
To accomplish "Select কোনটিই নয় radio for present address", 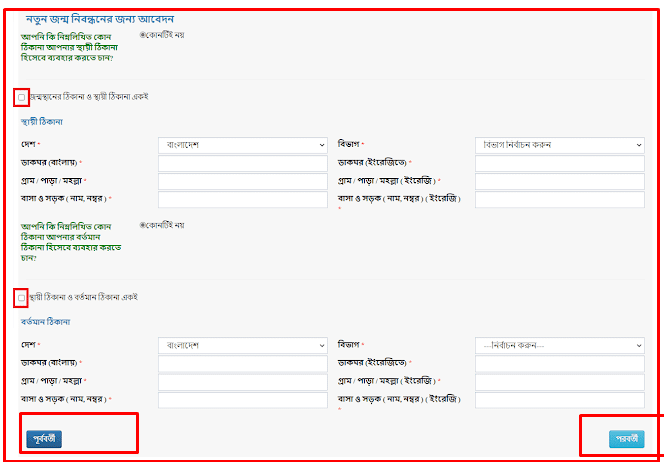I will tap(143, 225).
